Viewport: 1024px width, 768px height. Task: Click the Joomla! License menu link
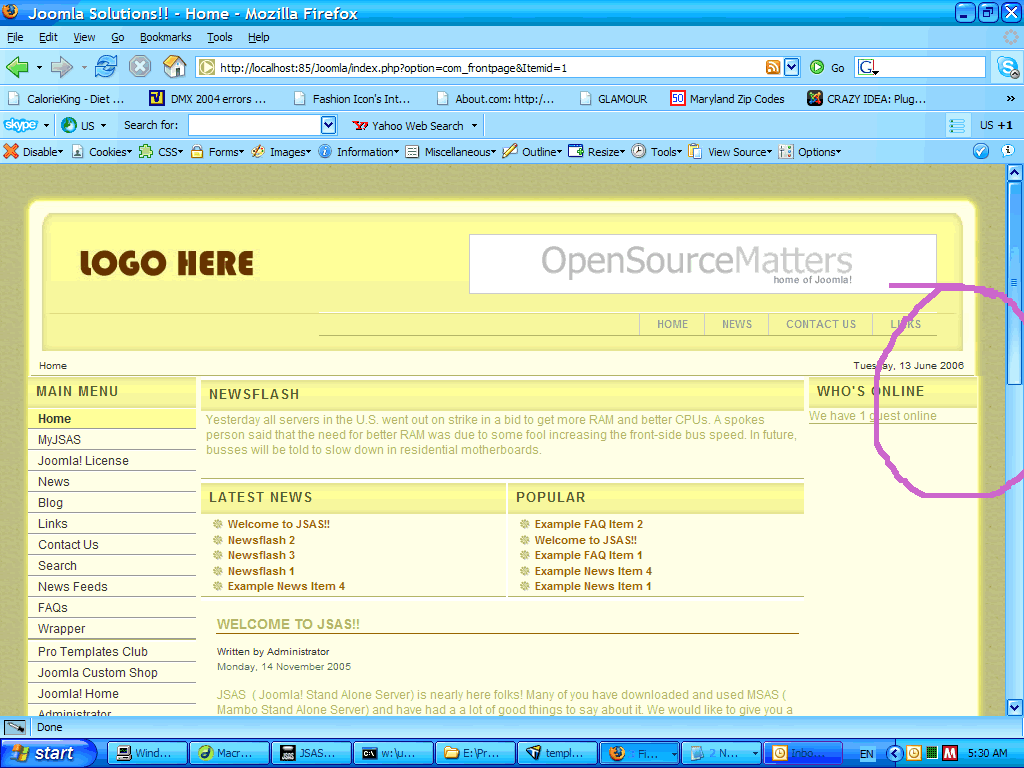point(83,461)
